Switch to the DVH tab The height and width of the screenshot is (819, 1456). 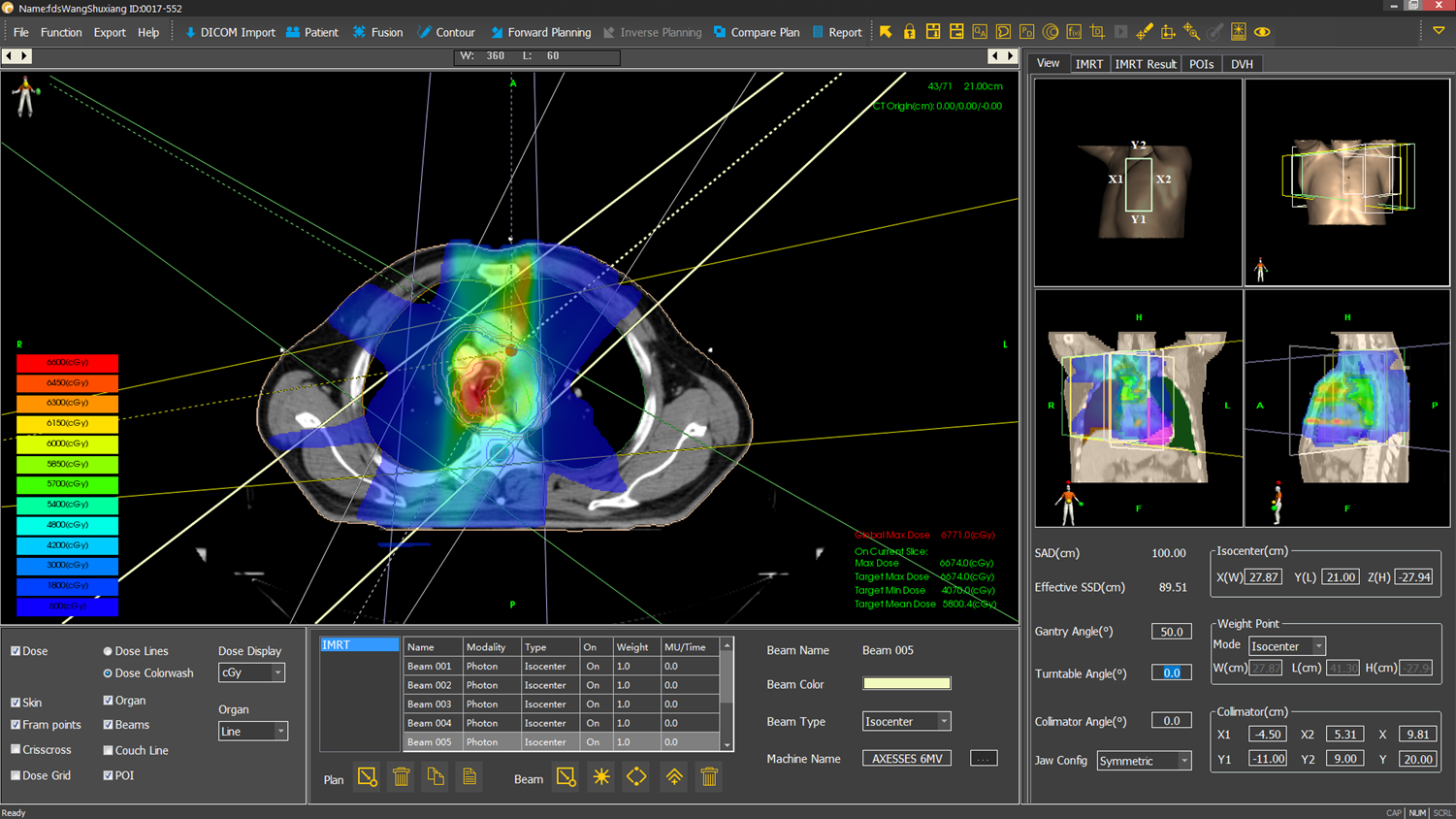[1242, 64]
